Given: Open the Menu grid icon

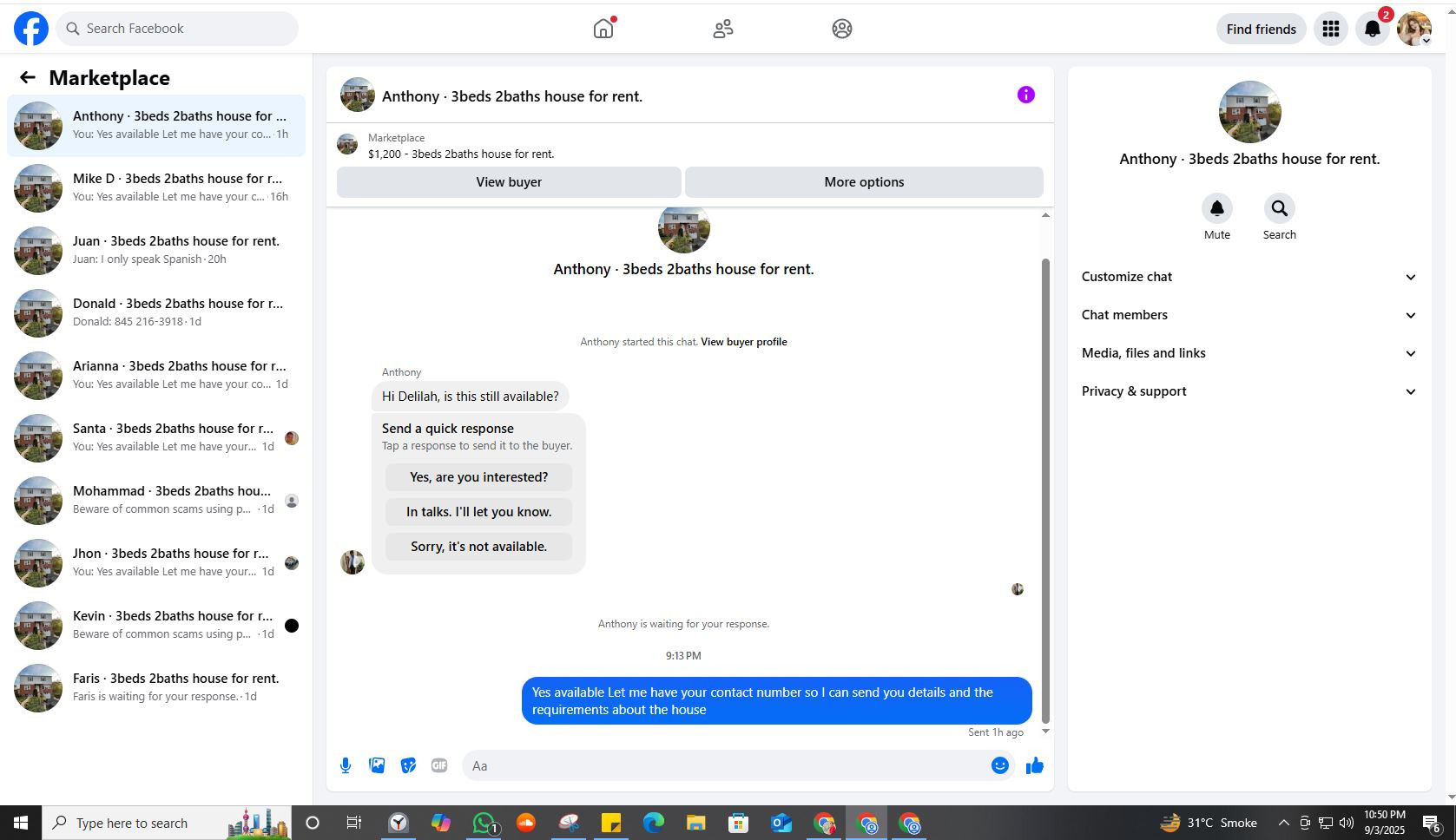Looking at the screenshot, I should point(1331,29).
